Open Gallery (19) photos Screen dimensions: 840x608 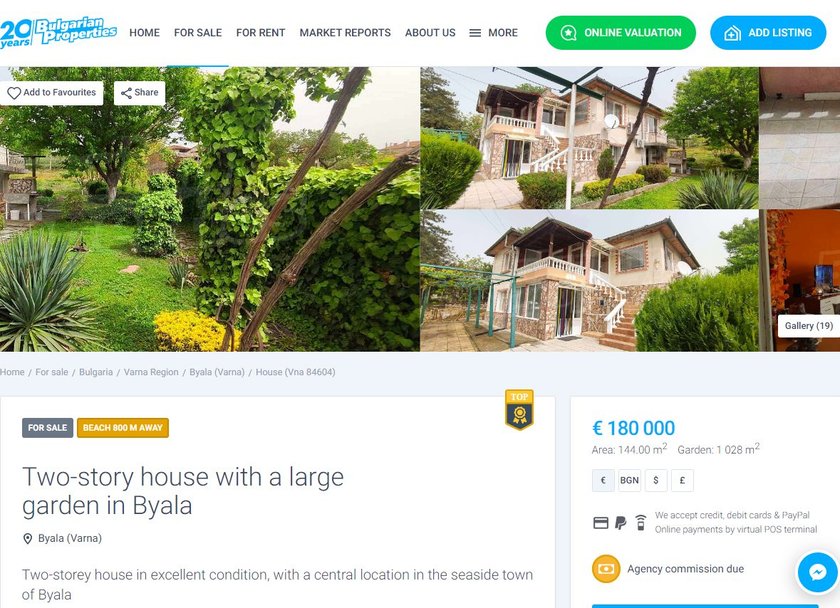(808, 326)
